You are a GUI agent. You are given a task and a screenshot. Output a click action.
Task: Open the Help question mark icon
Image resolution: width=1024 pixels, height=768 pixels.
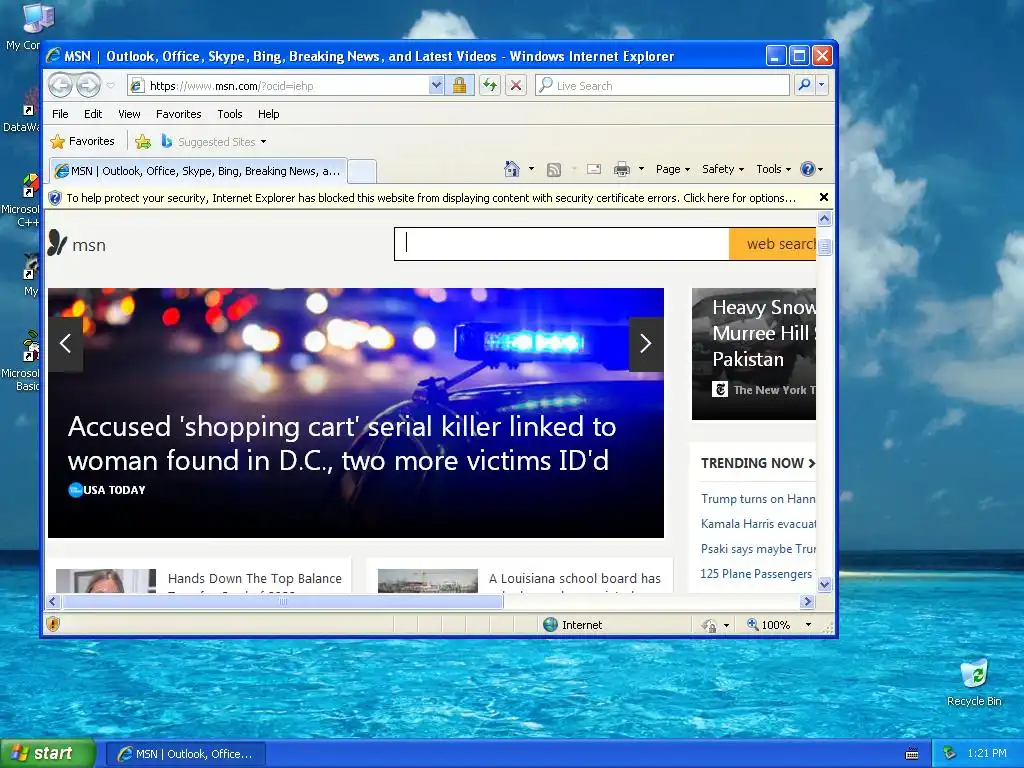click(x=808, y=169)
